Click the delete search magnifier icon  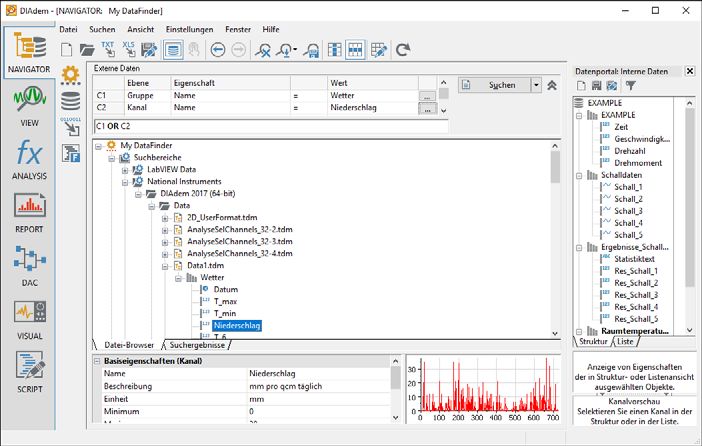coord(263,50)
